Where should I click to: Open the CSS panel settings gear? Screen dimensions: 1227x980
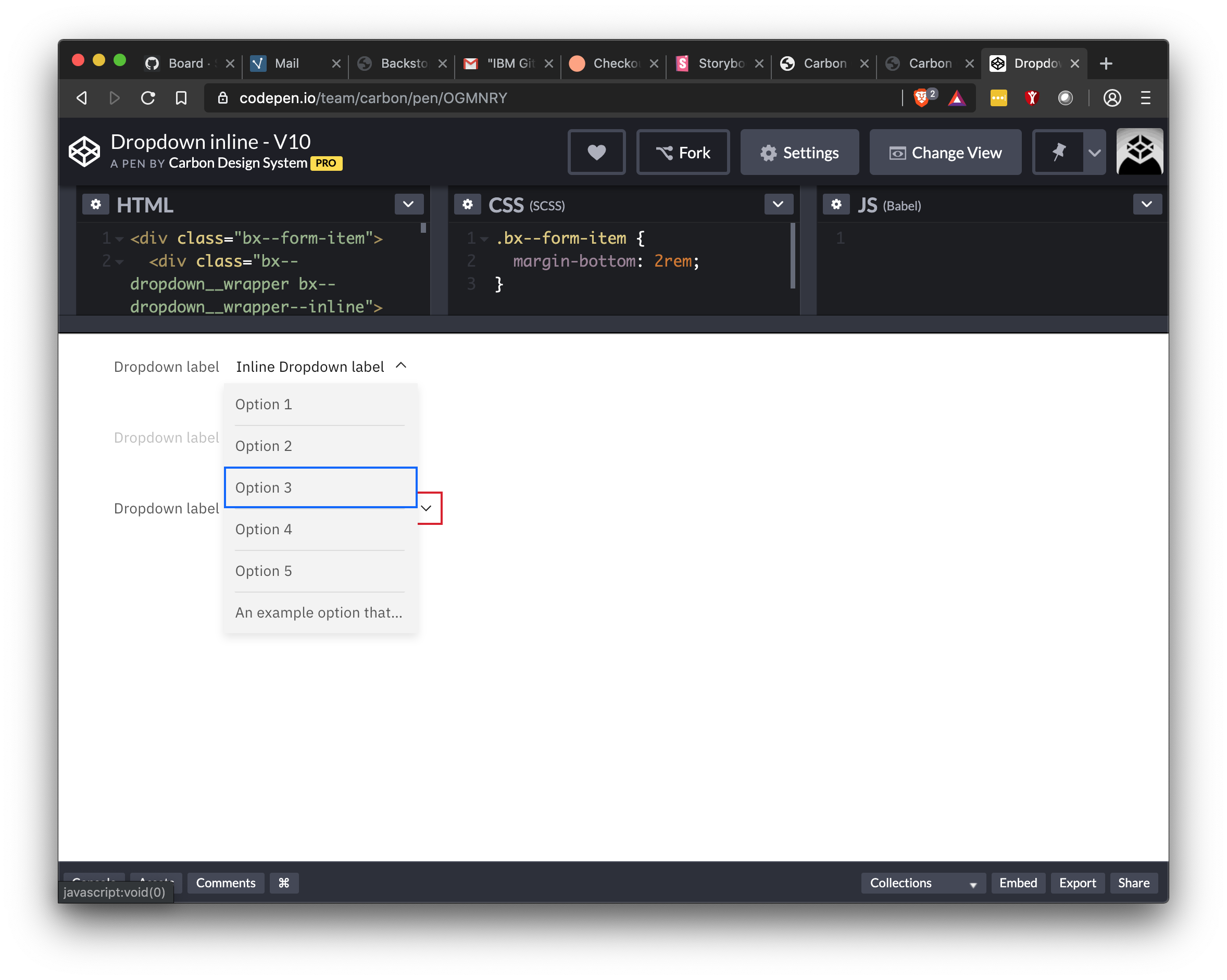click(467, 204)
